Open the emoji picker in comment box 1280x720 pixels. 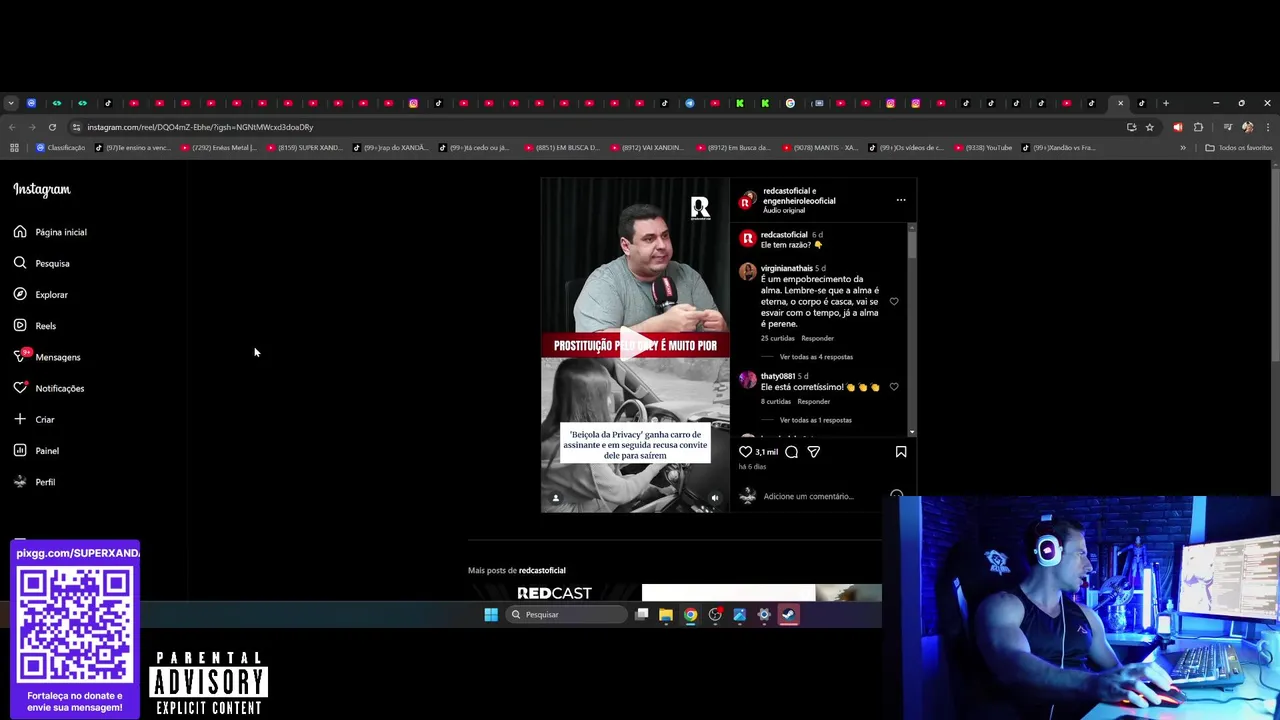click(x=896, y=496)
